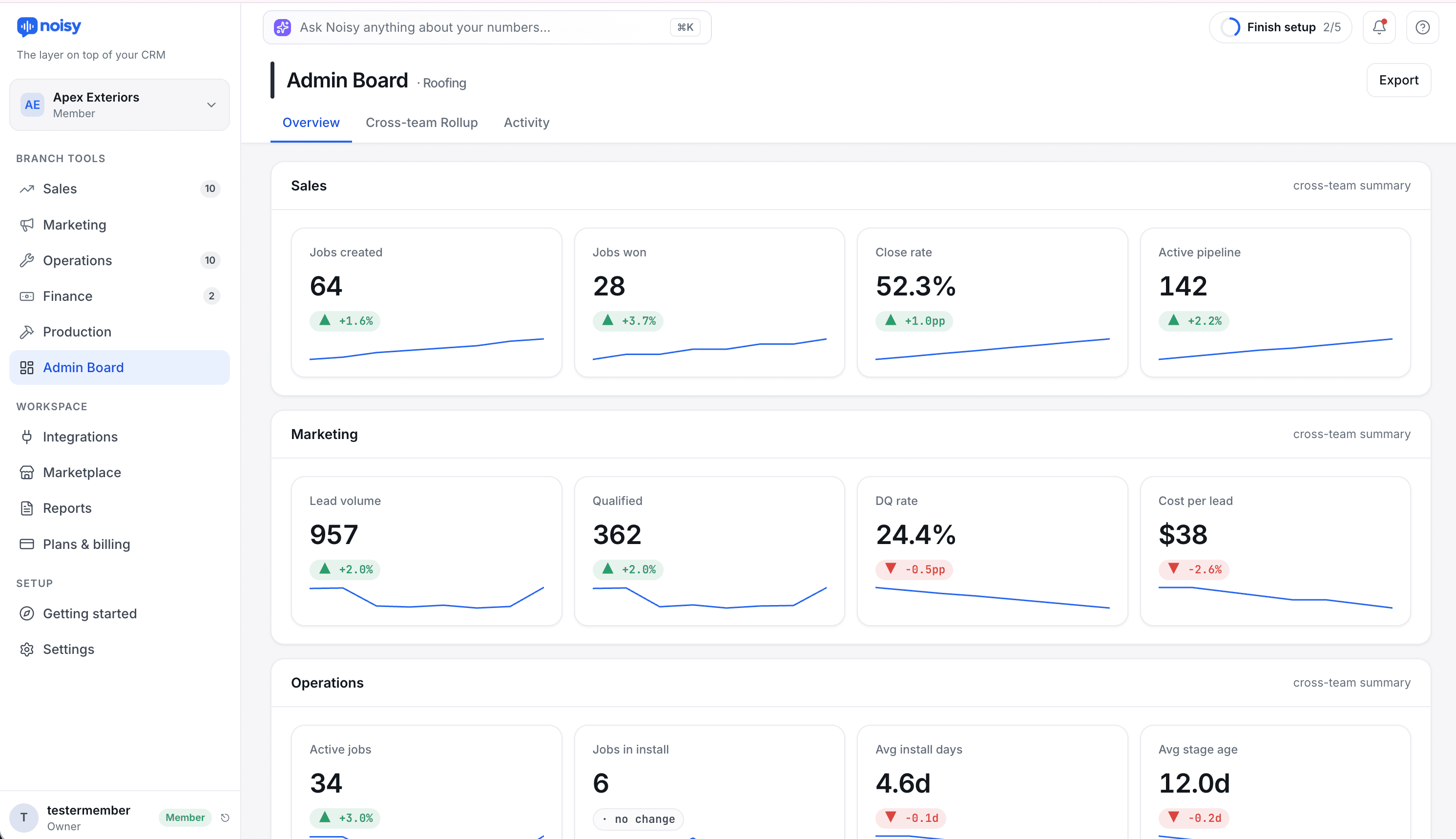Switch to the Cross-team Rollup tab
Screen dimensions: 1456x839
coord(421,123)
